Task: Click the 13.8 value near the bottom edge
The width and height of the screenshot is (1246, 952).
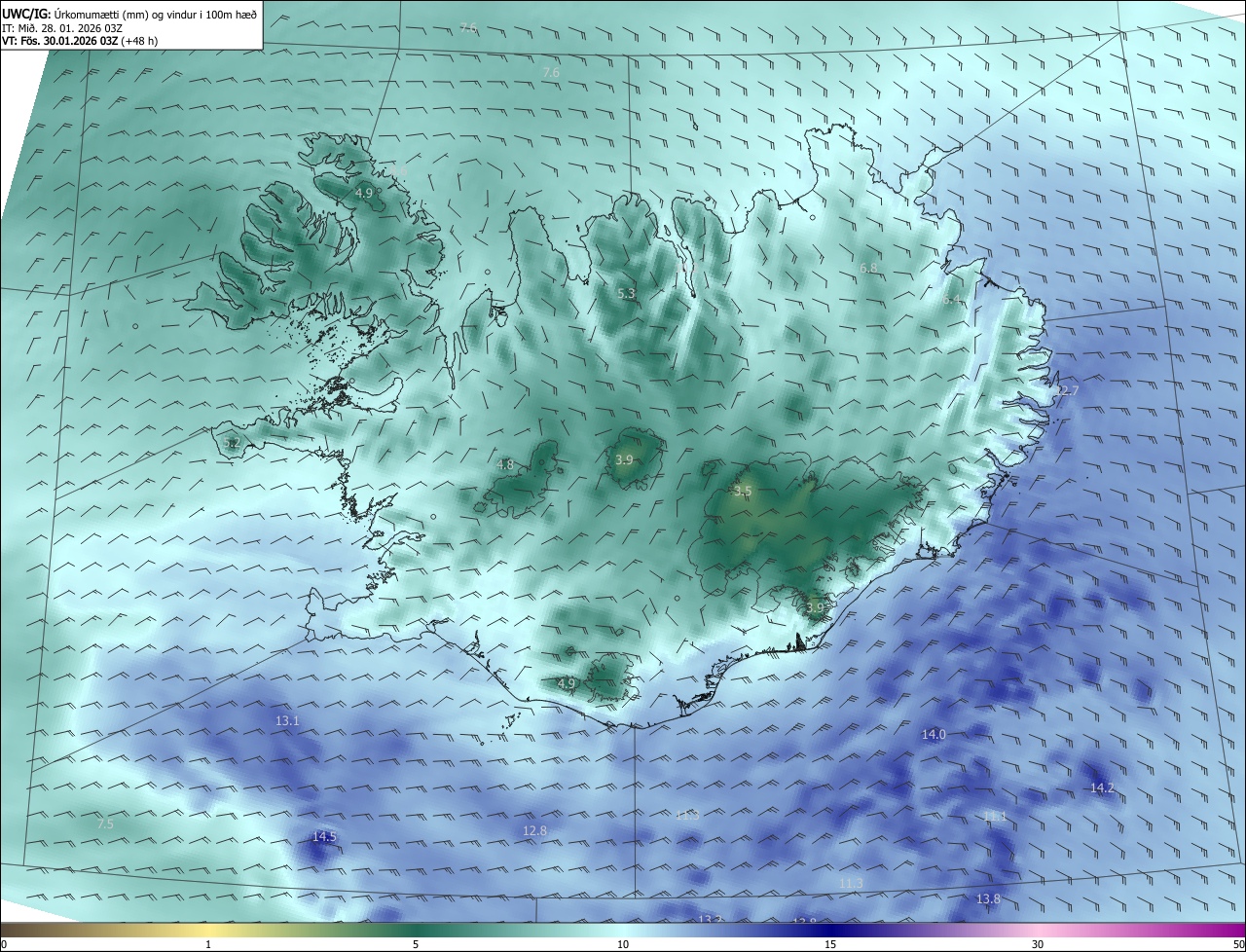Action: (x=988, y=899)
